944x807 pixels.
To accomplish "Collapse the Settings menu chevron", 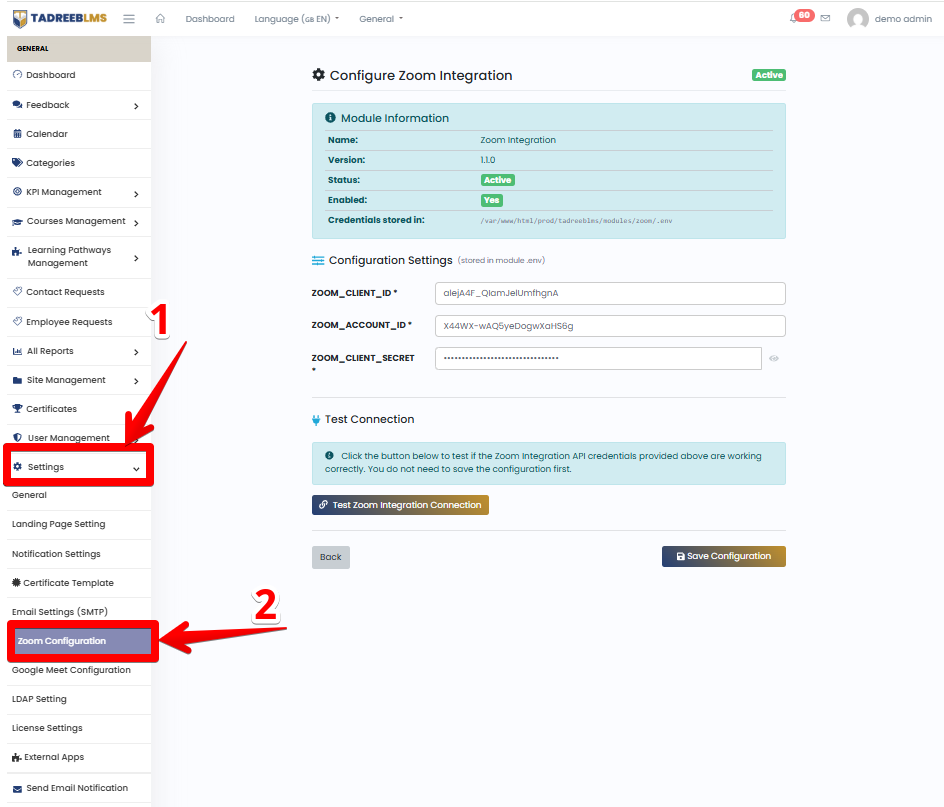I will 136,469.
